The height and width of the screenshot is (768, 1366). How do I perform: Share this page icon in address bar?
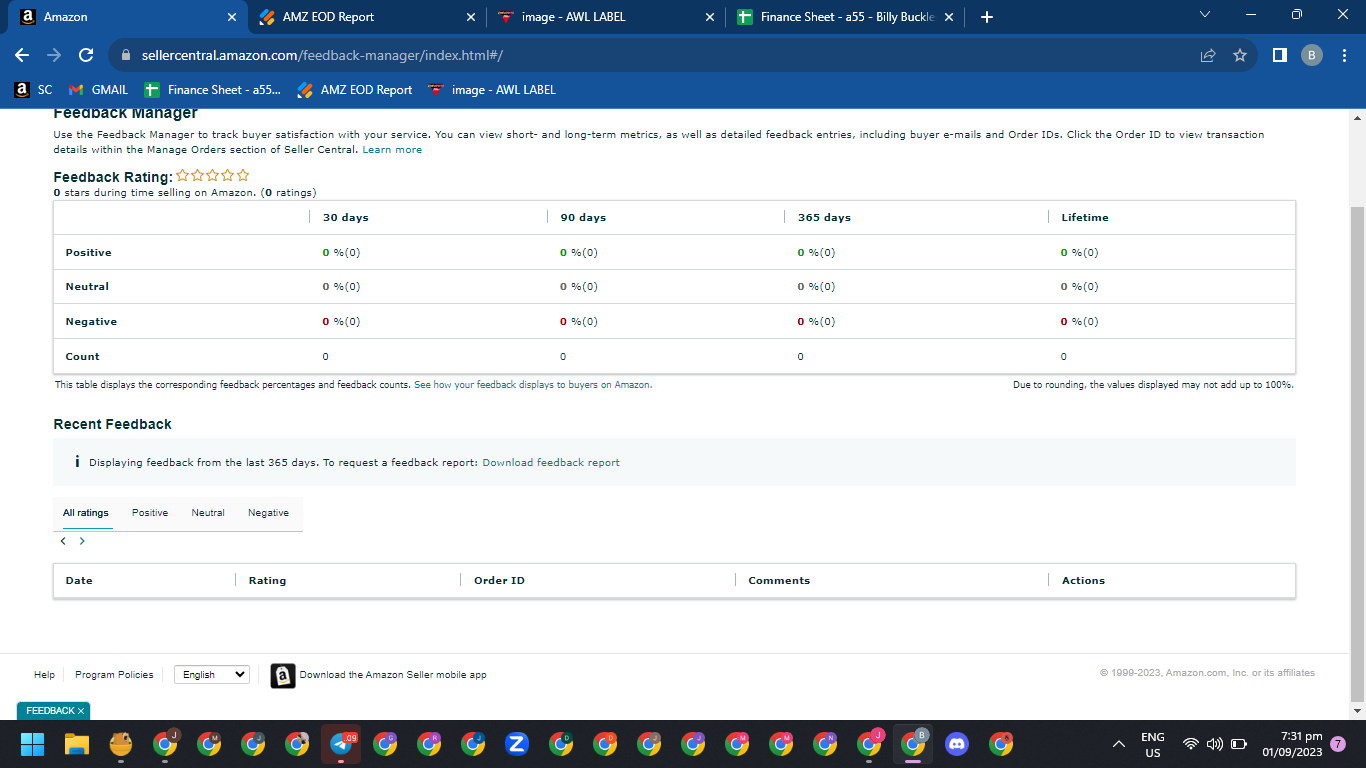(x=1208, y=55)
